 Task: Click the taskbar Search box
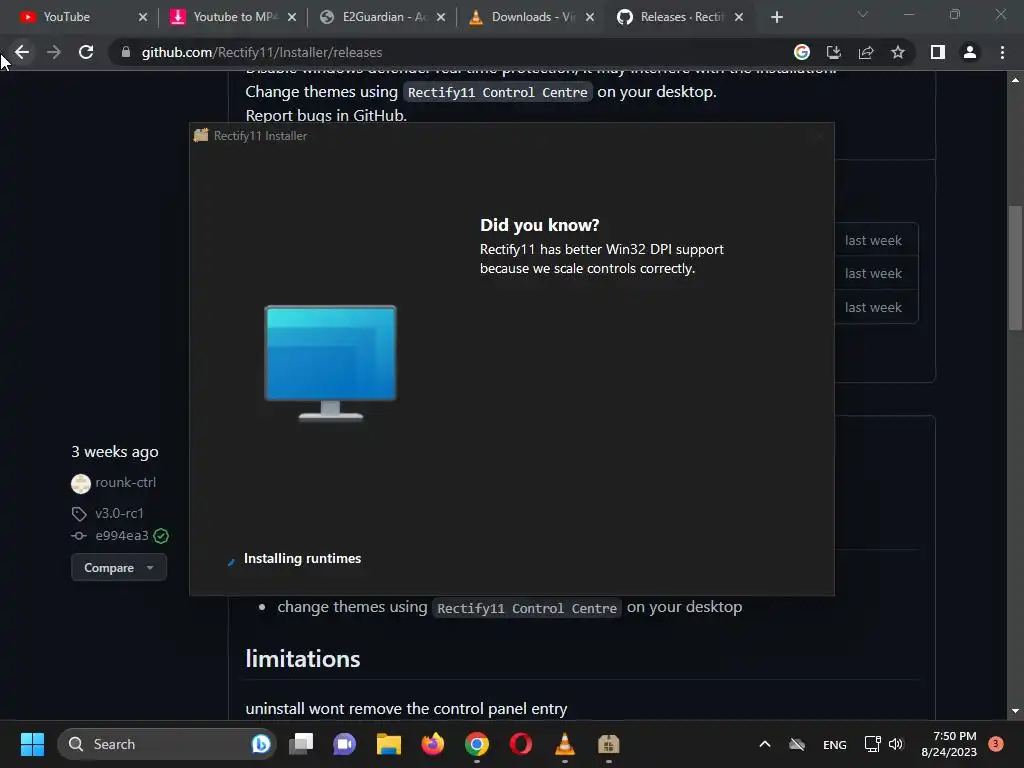click(167, 744)
